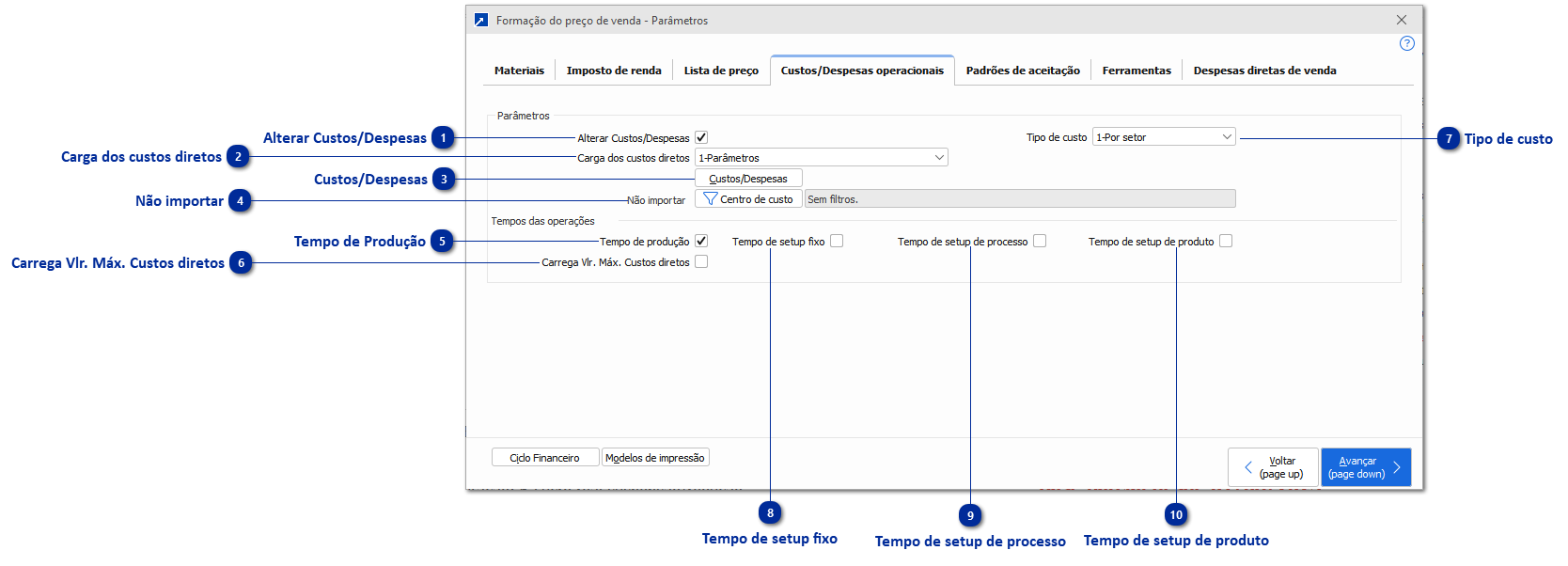Click the Custos/Despesas button
The width and height of the screenshot is (1568, 566).
point(748,179)
